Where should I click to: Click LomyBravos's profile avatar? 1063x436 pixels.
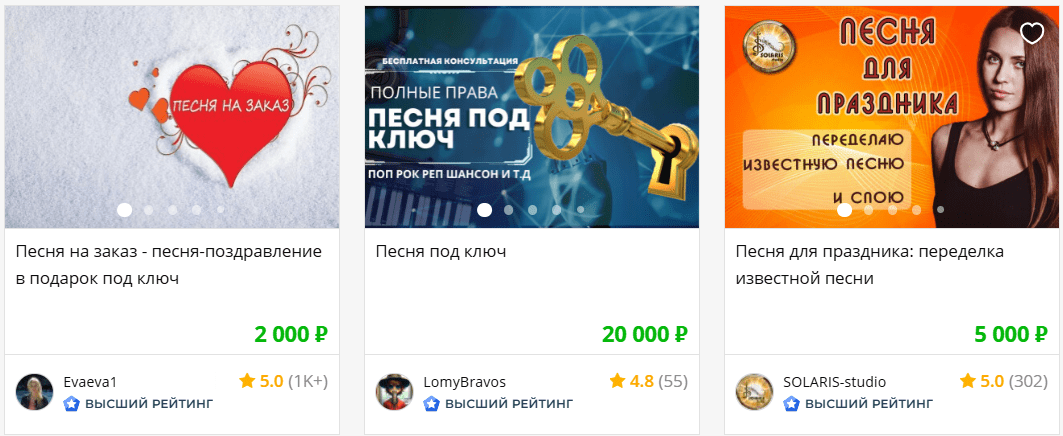pos(394,391)
